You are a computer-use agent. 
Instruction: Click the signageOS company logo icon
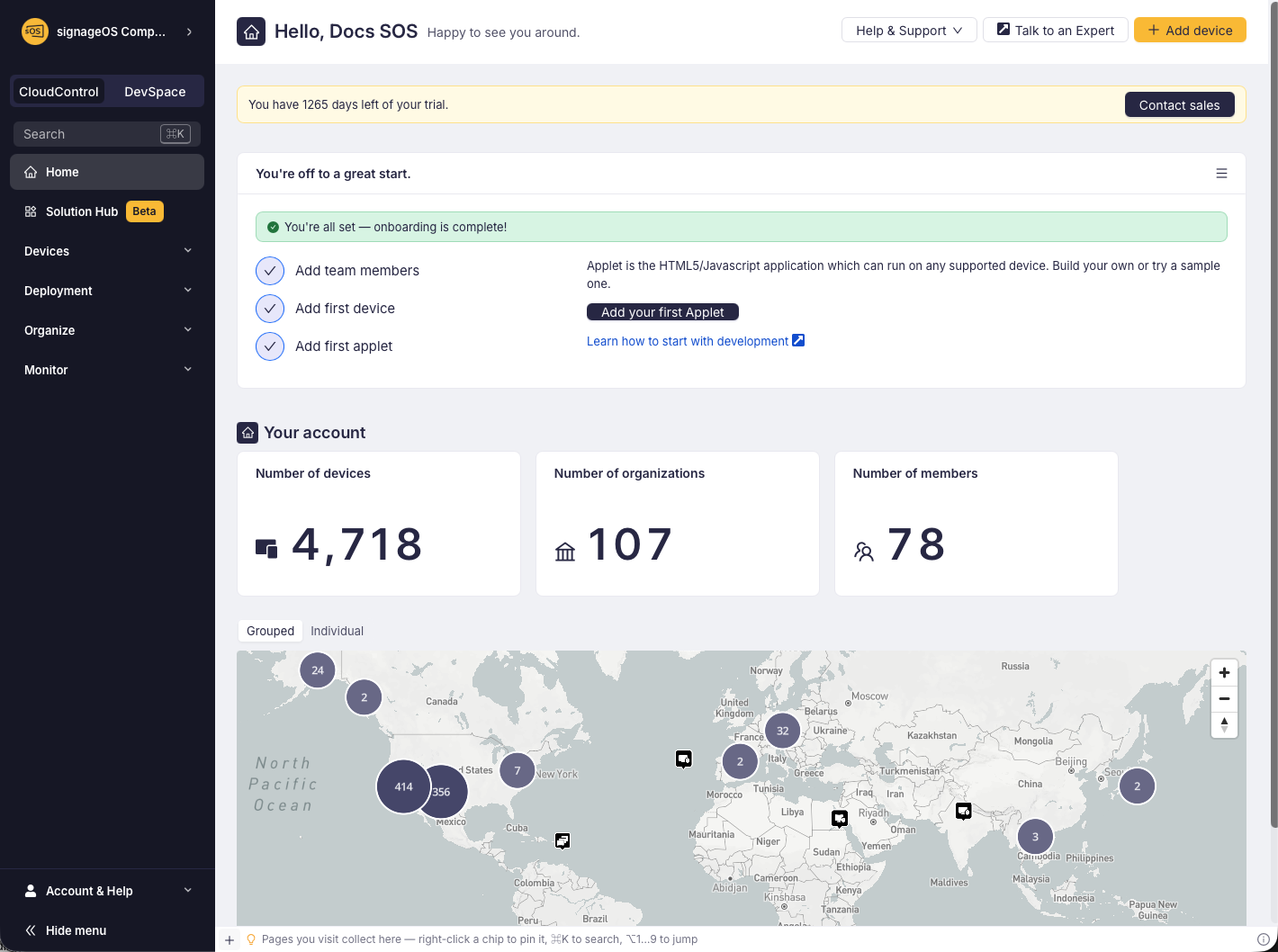point(34,31)
